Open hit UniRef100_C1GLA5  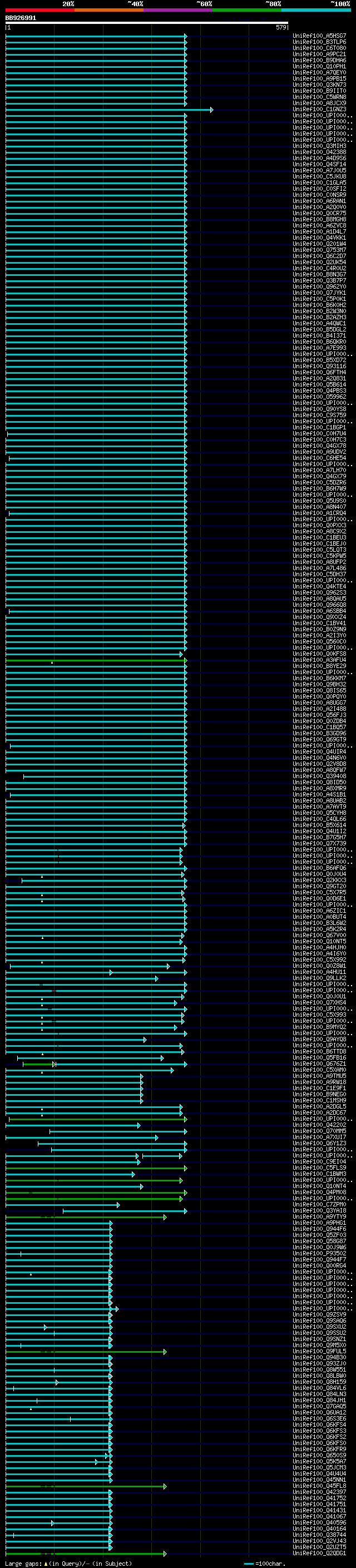319,182
